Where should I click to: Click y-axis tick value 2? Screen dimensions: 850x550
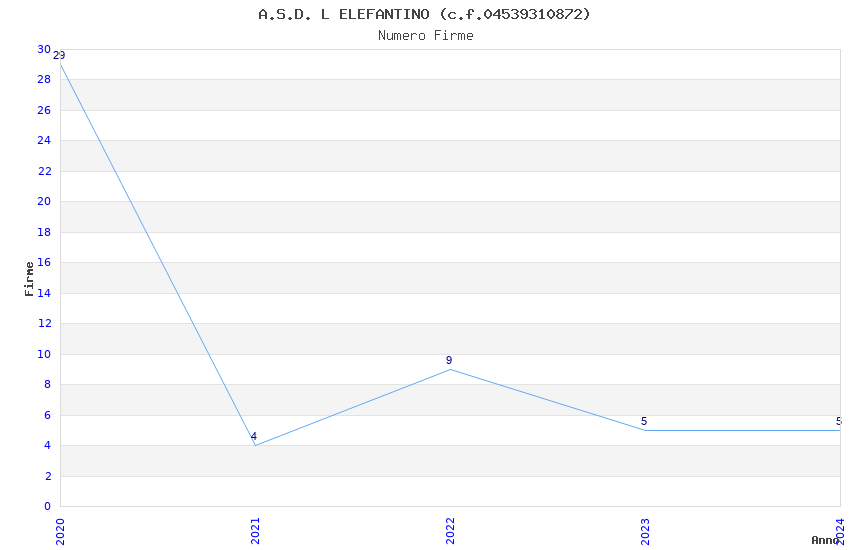pos(48,476)
